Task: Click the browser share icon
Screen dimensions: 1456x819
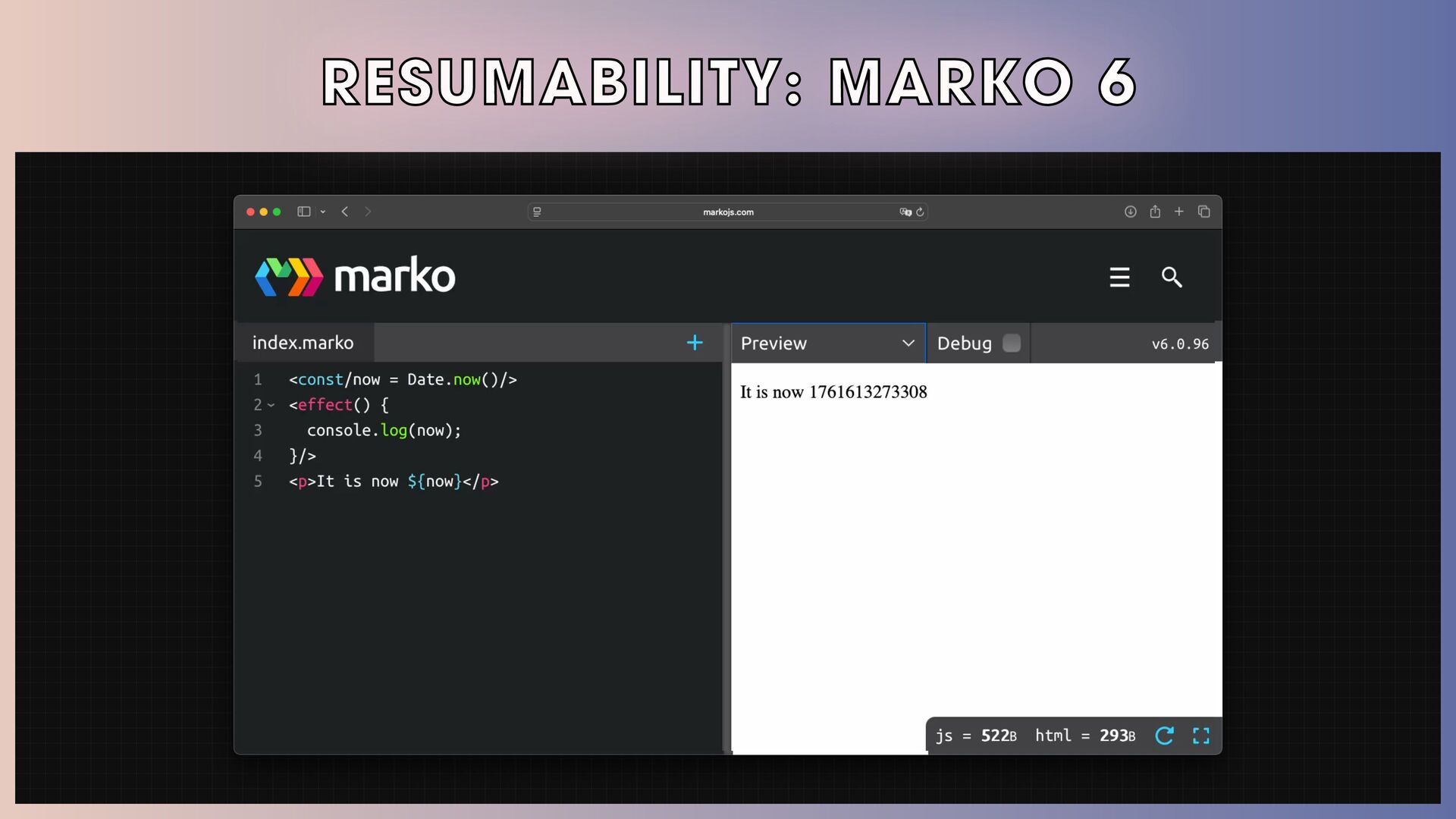Action: (x=1155, y=212)
